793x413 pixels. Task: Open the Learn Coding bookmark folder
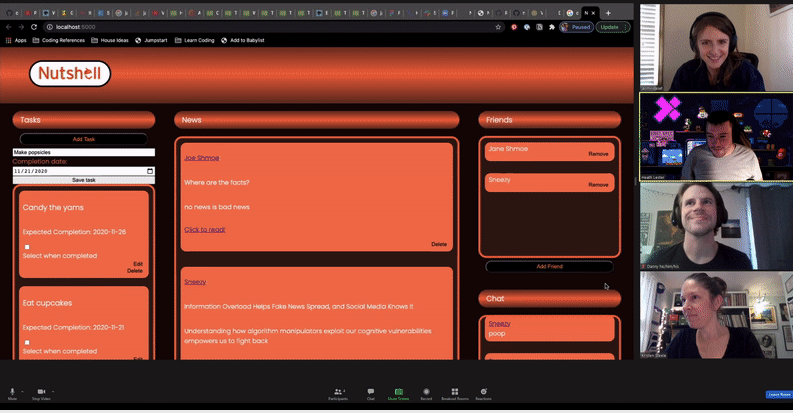[195, 40]
